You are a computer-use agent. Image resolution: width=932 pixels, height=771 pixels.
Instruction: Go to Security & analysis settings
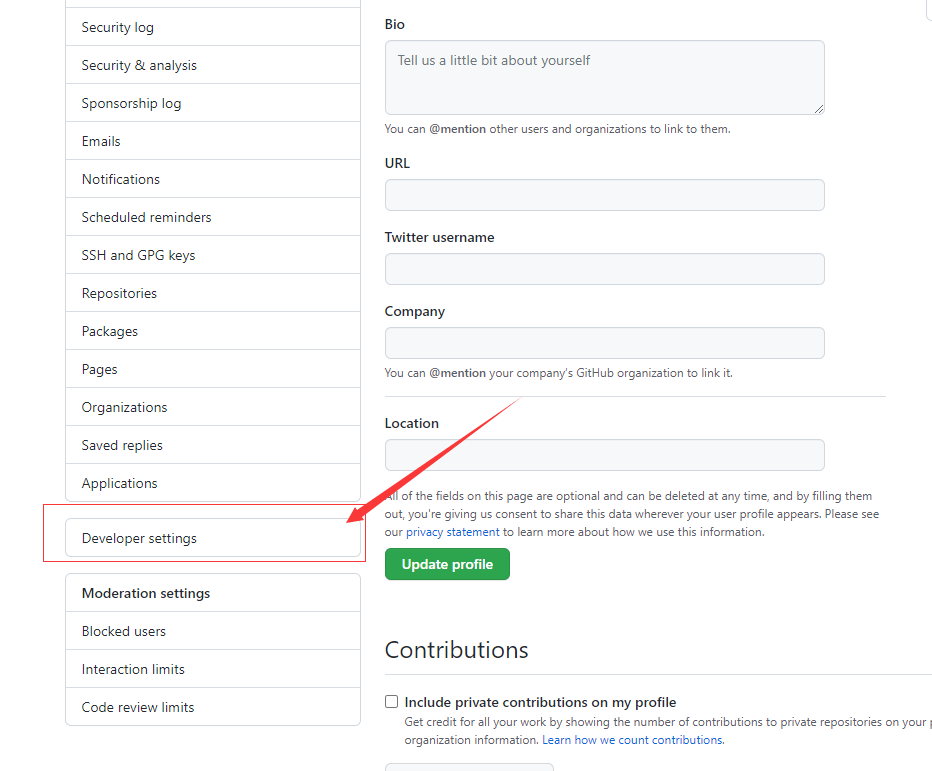[x=139, y=65]
